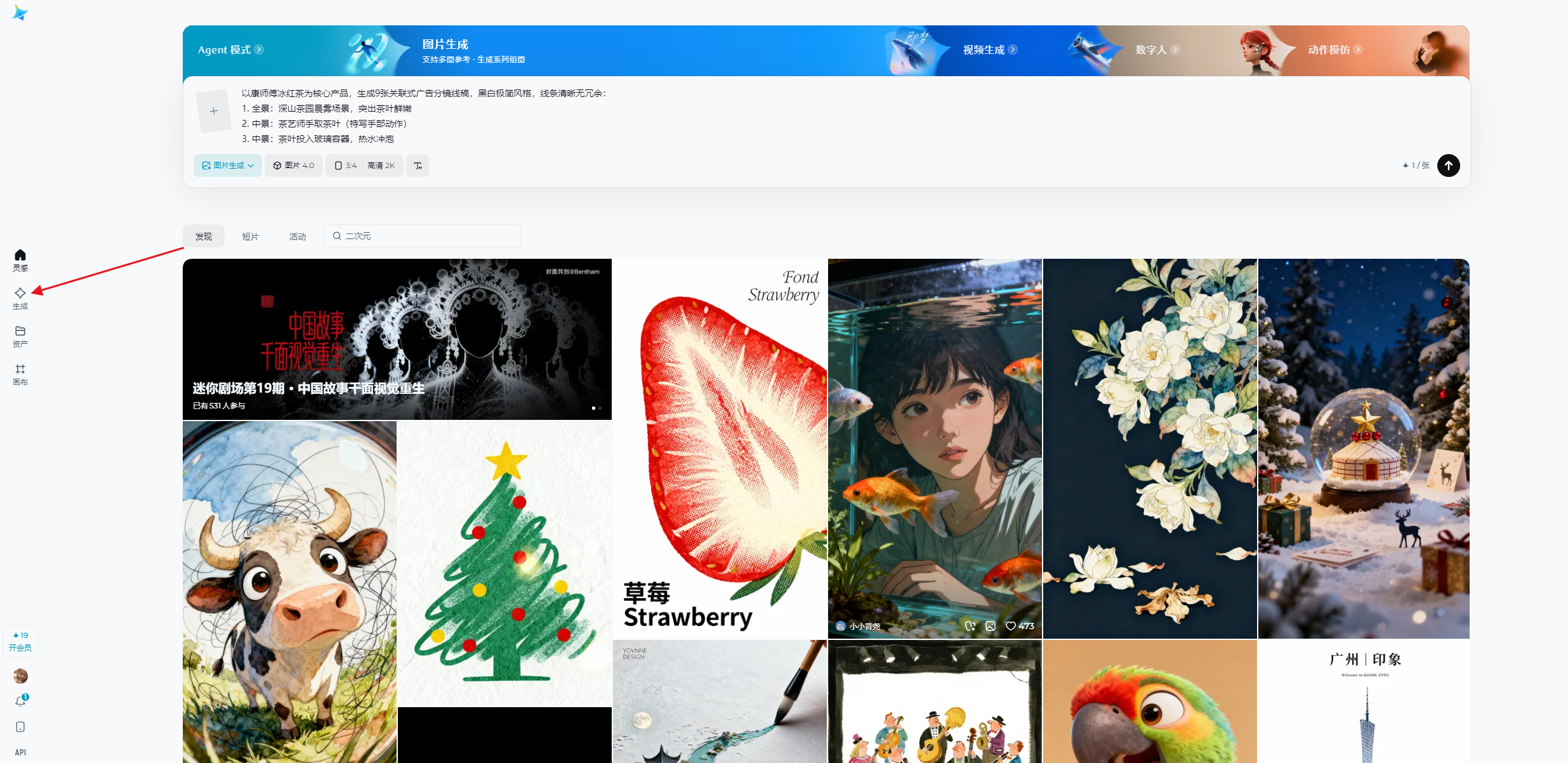The width and height of the screenshot is (1568, 763).
Task: Switch to the 短片 tab
Action: pos(250,235)
